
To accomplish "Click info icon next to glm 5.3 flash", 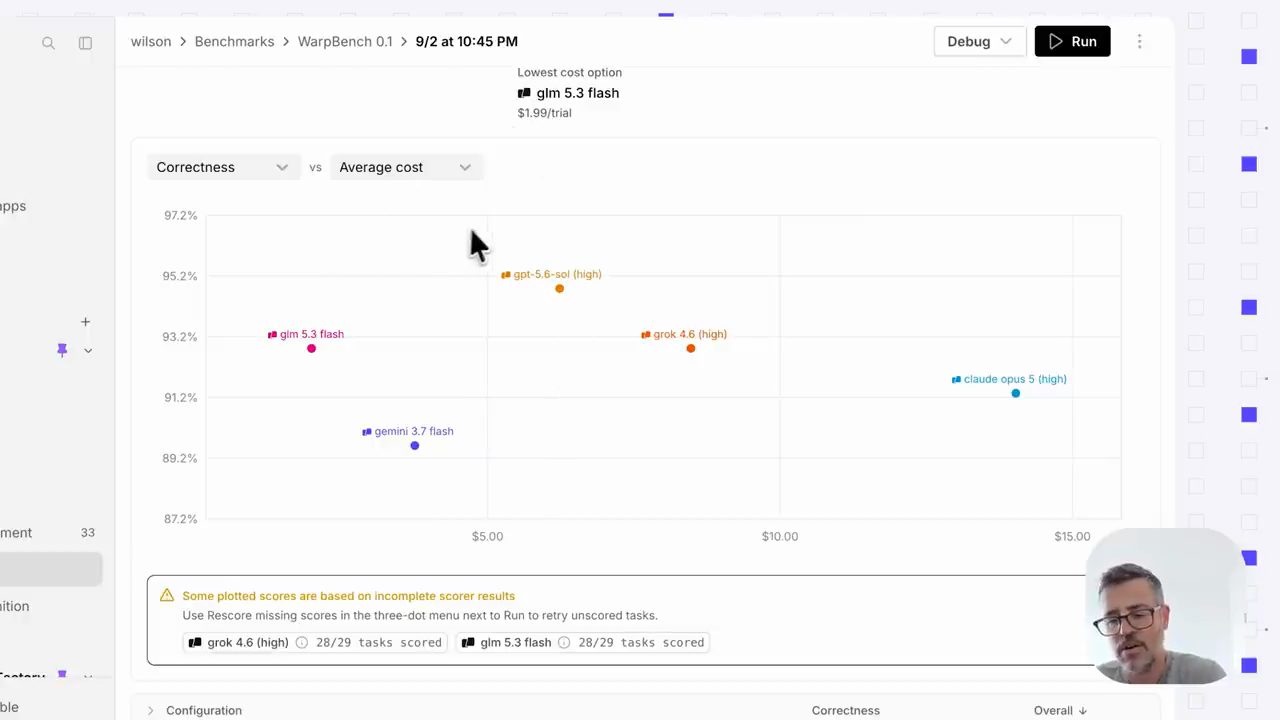I will (564, 642).
